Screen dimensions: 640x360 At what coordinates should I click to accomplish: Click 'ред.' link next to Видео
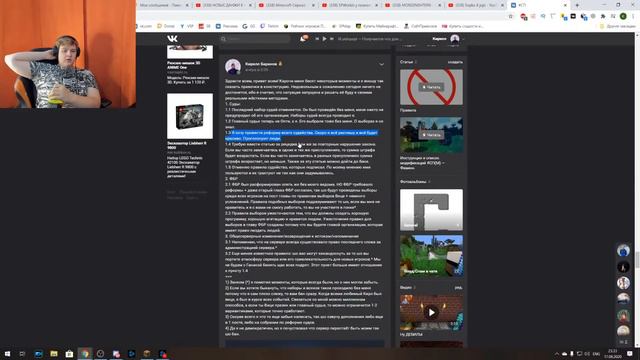pos(459,287)
